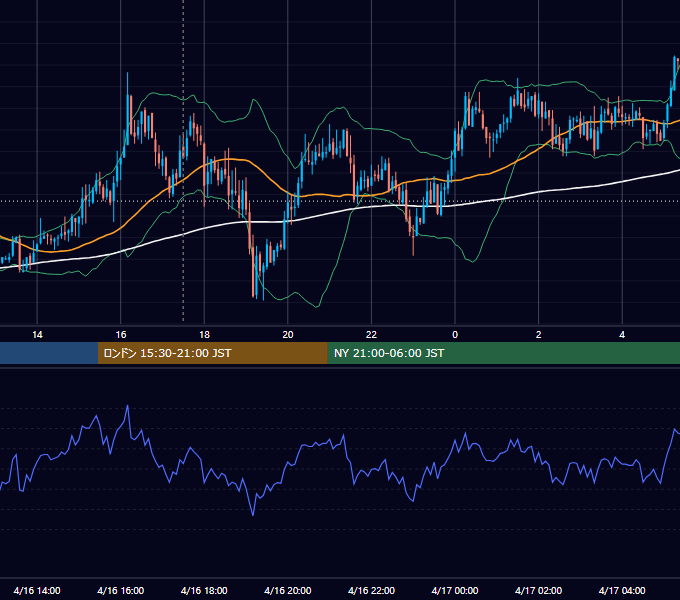The image size is (680, 600).
Task: Select the NY 21:00-06:00 JST session bar
Action: pos(503,353)
